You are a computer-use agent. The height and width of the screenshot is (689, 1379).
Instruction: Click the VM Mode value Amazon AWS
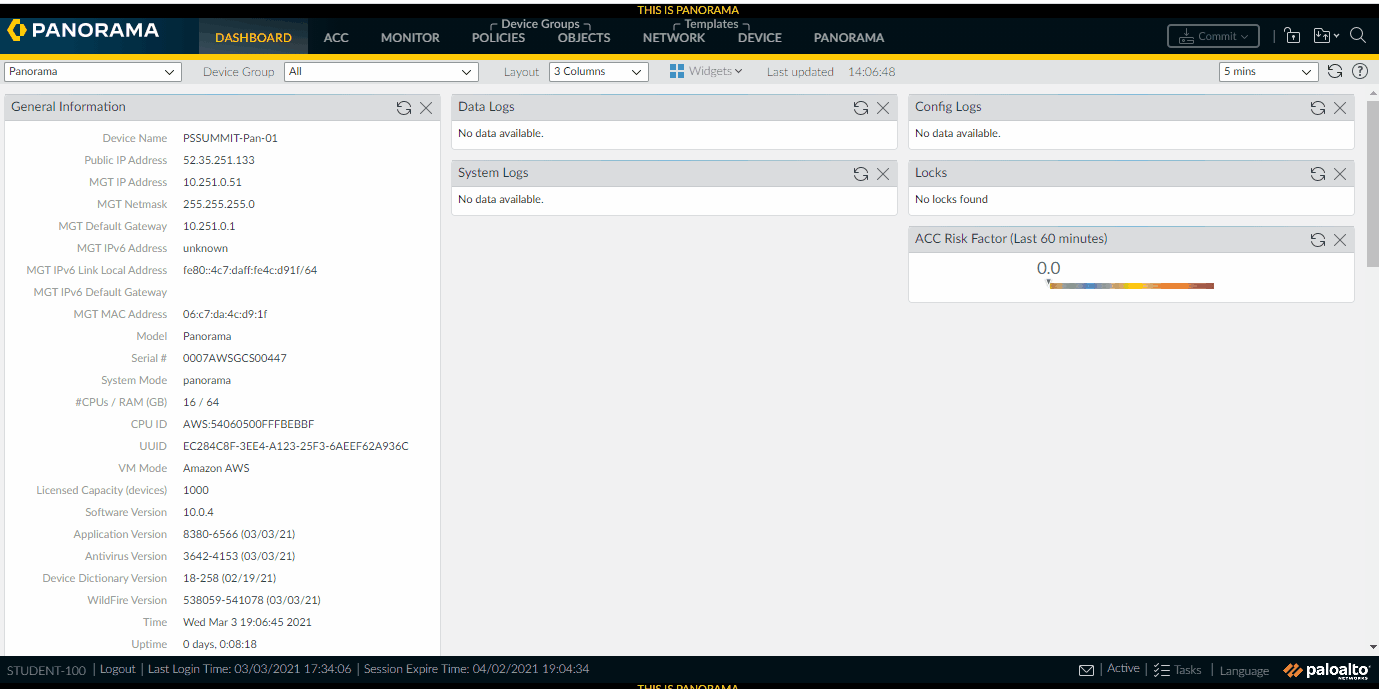pos(216,468)
